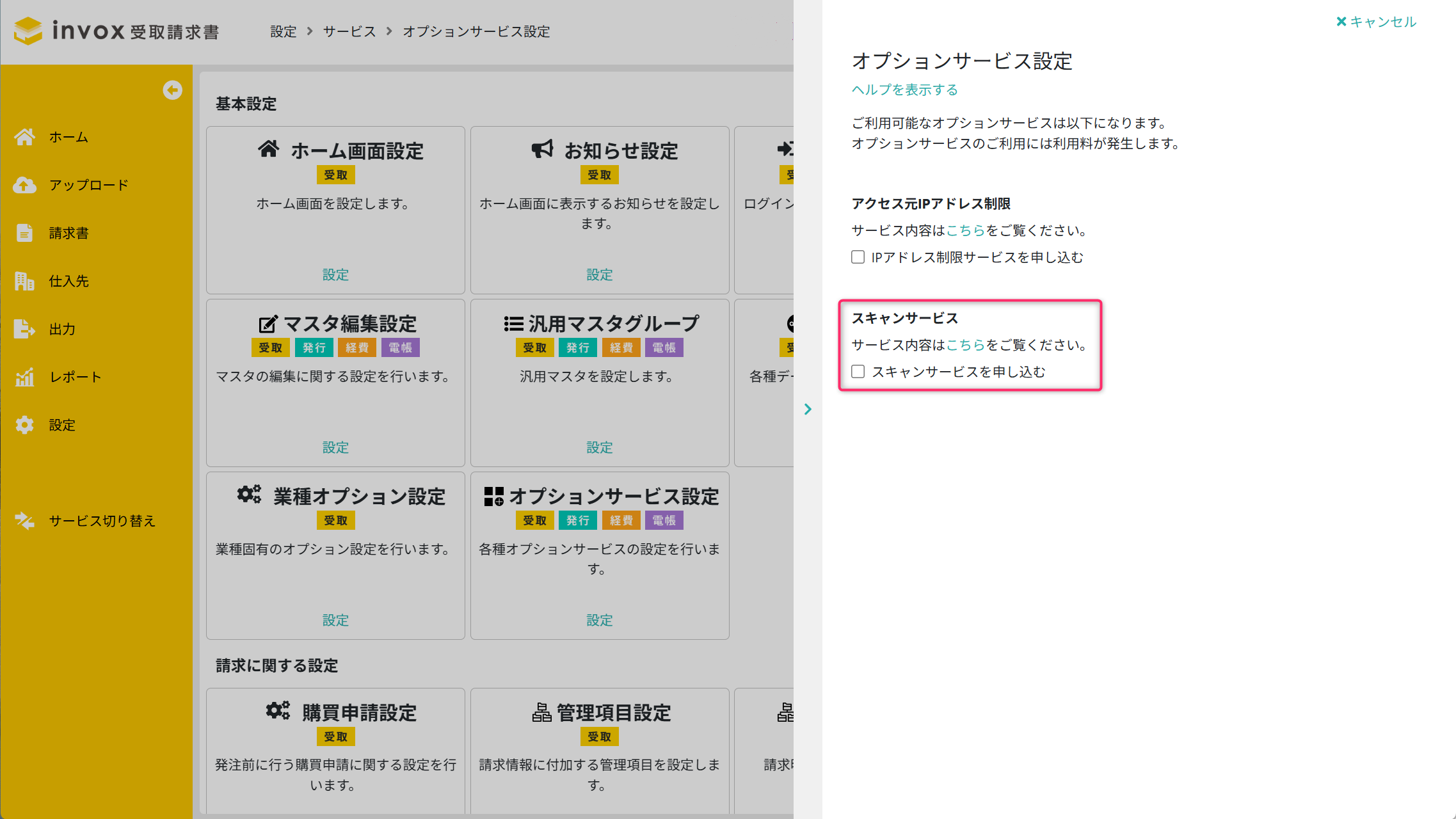The height and width of the screenshot is (819, 1456).
Task: Check スキャンサービスを申し込む checkbox
Action: 858,372
